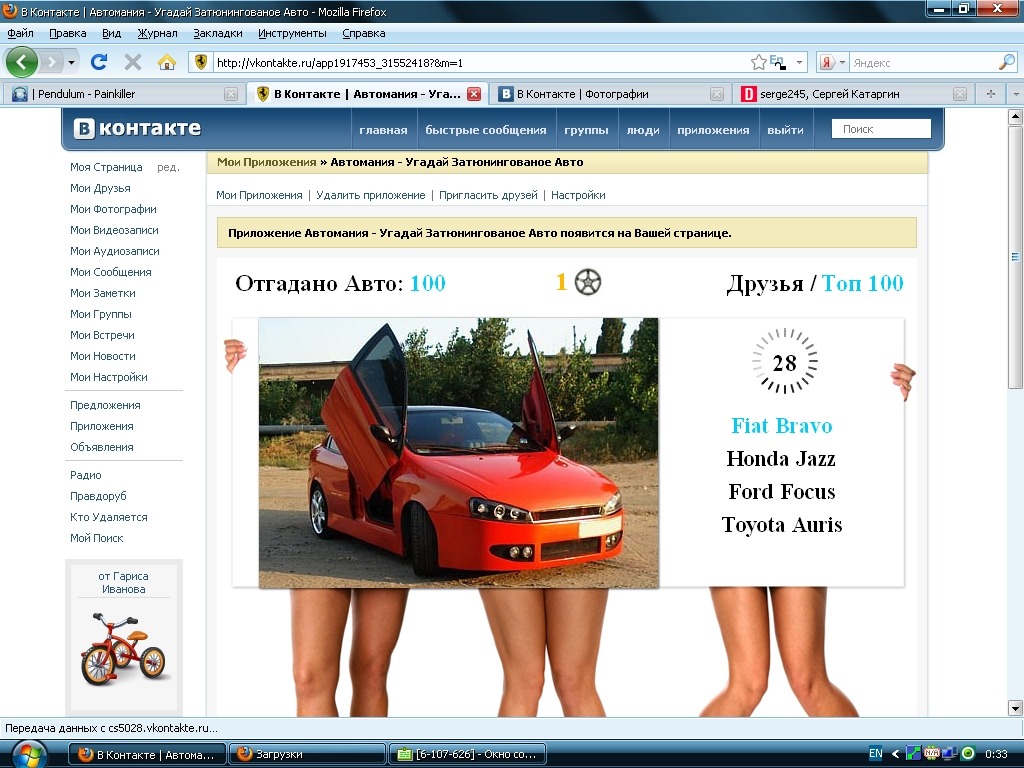
Task: Click the tricycle gift thumbnail
Action: click(123, 649)
